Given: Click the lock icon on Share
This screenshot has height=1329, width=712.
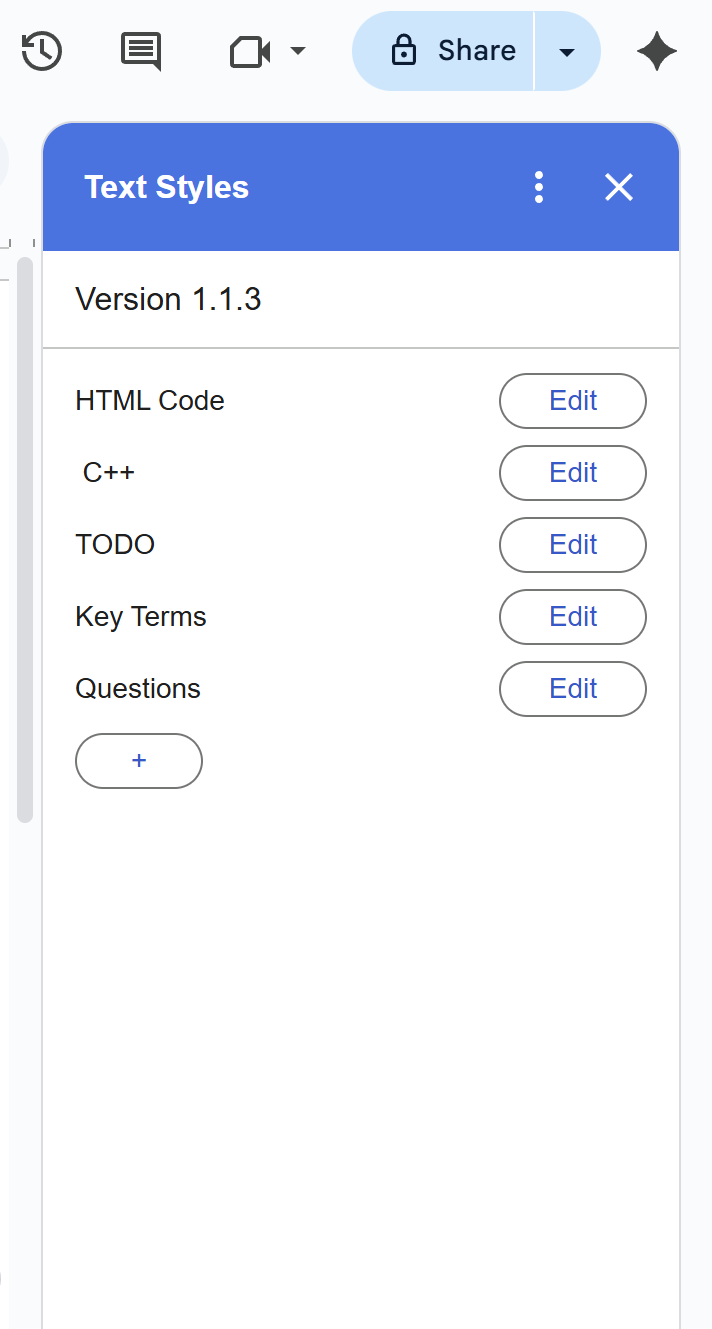Looking at the screenshot, I should [x=404, y=50].
